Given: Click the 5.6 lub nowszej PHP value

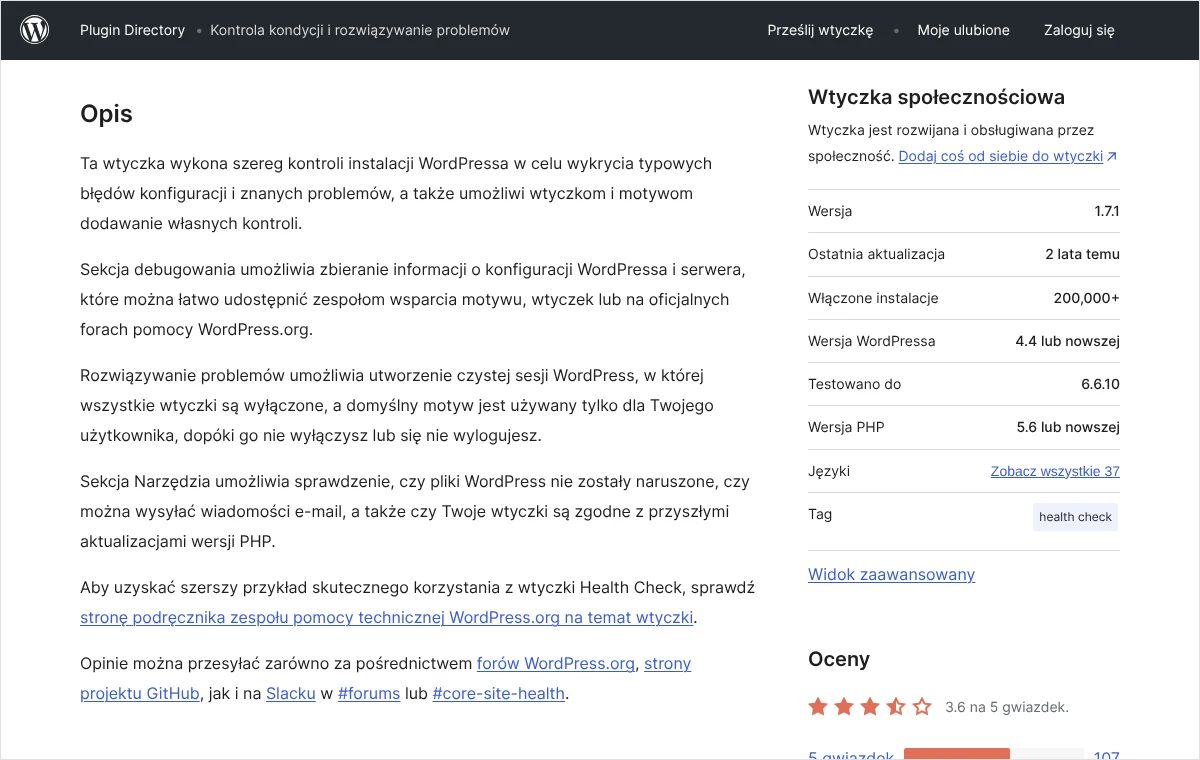Looking at the screenshot, I should click(x=1068, y=427).
